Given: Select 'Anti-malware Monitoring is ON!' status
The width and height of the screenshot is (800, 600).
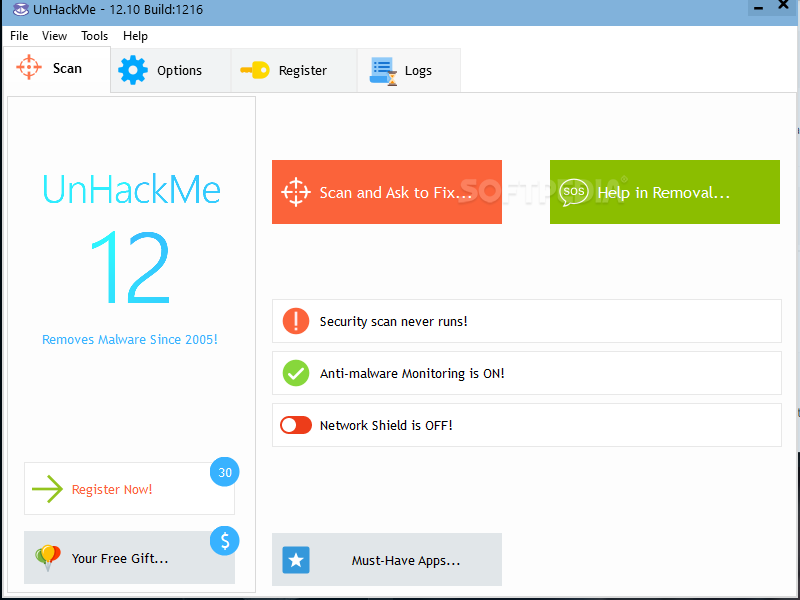Looking at the screenshot, I should (x=527, y=373).
